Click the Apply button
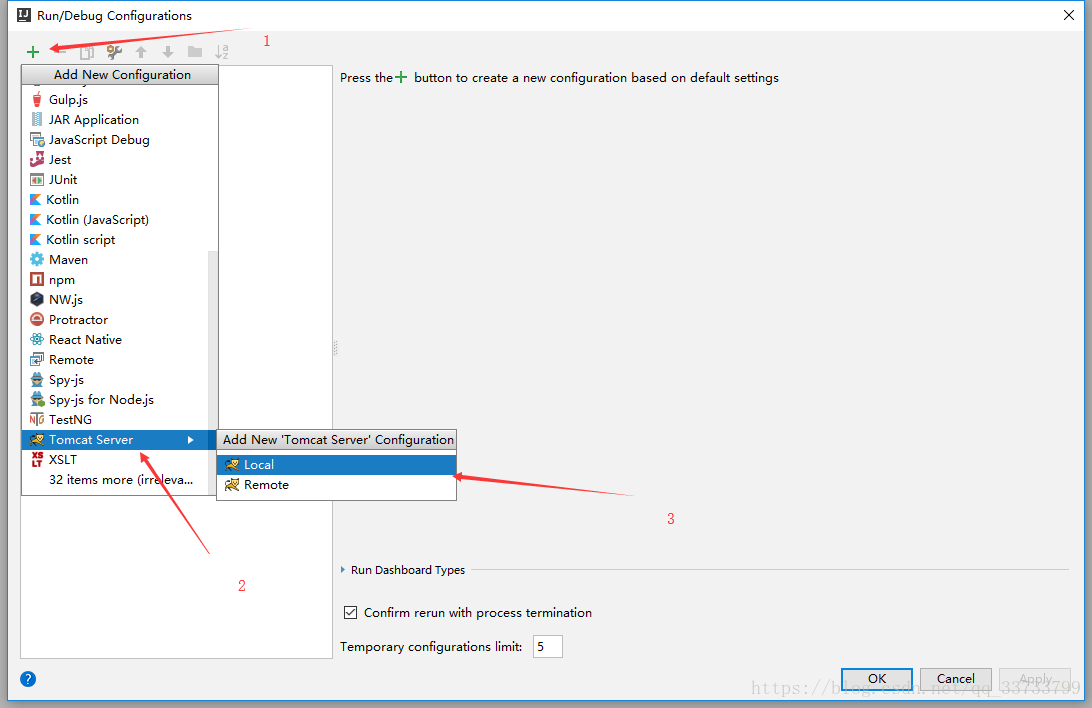1092x708 pixels. (x=1035, y=679)
